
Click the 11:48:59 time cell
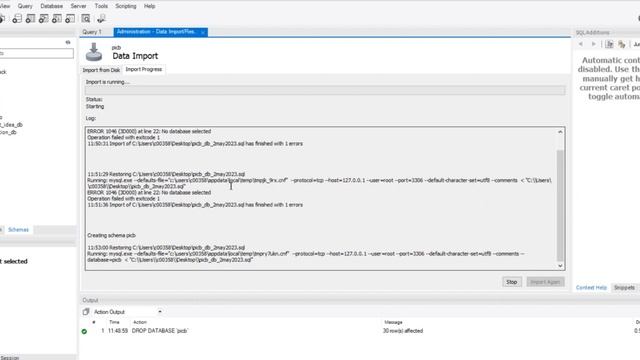[x=118, y=331]
